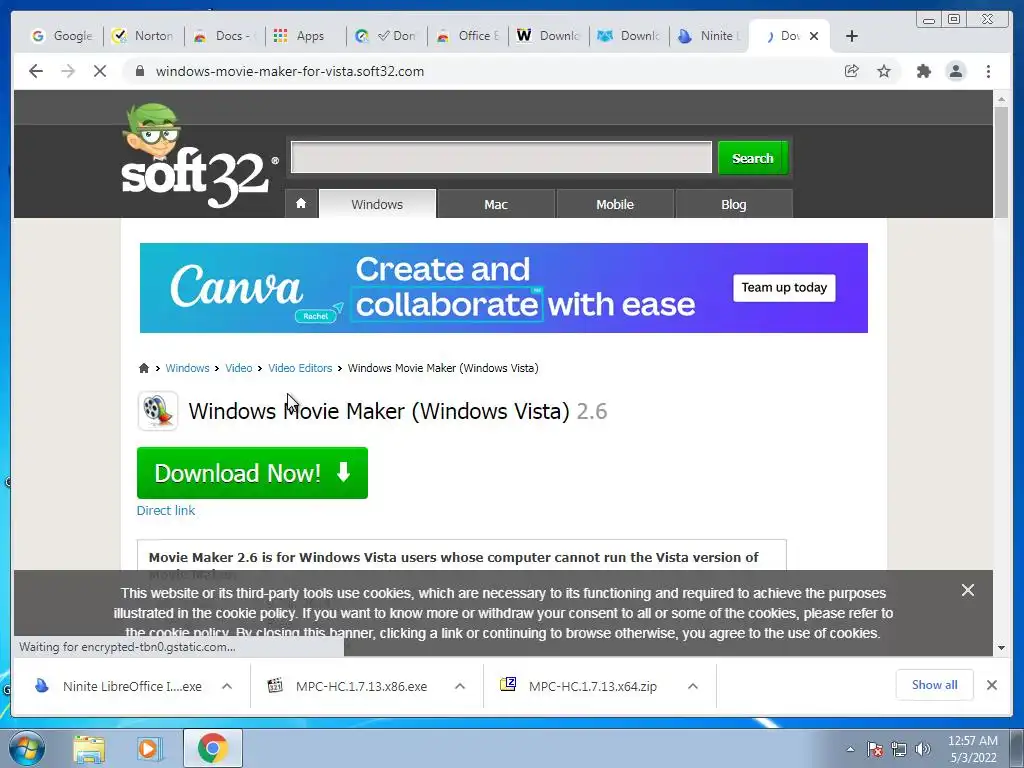
Task: Click the Download Now! button
Action: [x=252, y=473]
